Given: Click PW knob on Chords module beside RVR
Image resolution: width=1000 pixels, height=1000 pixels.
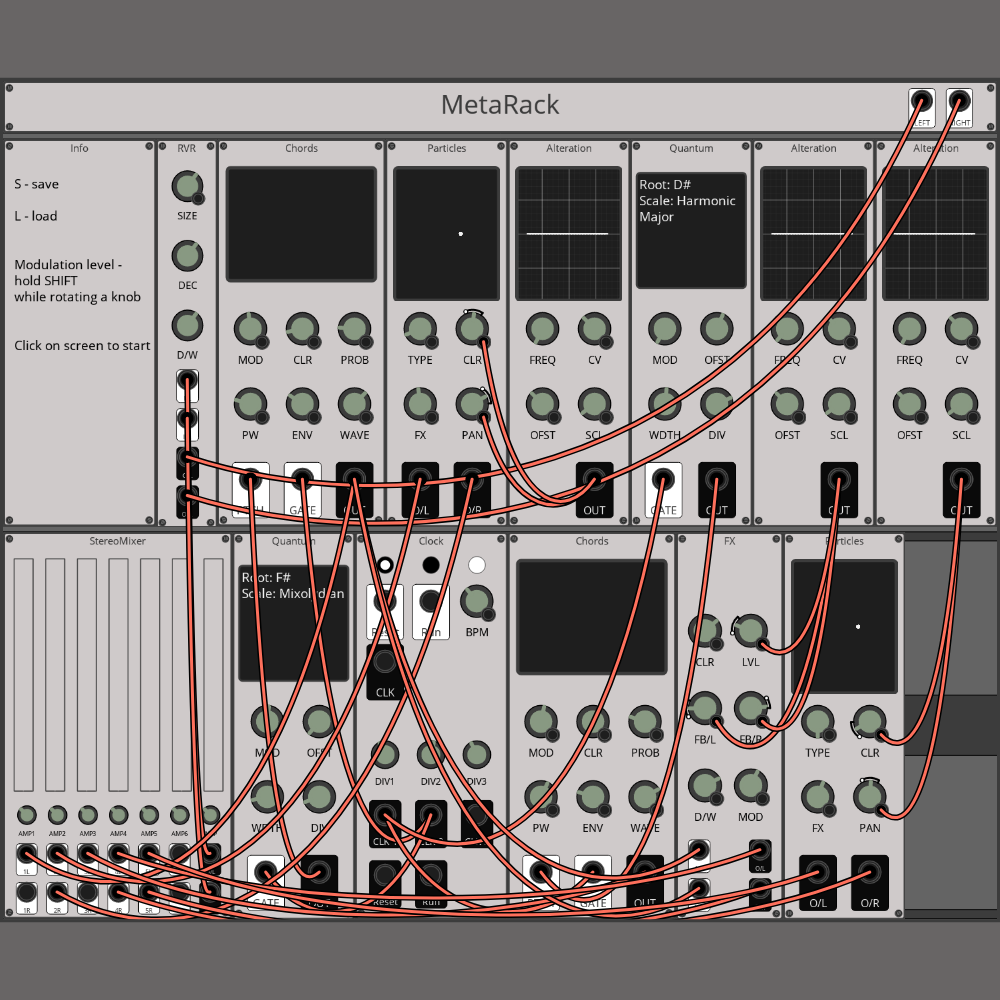Looking at the screenshot, I should (250, 405).
